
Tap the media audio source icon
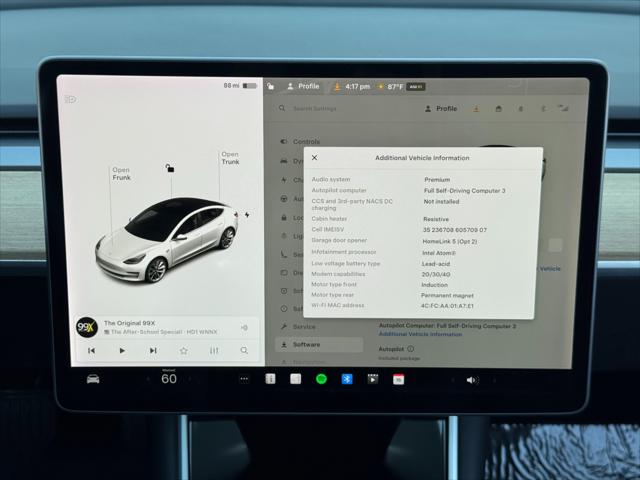pyautogui.click(x=244, y=328)
